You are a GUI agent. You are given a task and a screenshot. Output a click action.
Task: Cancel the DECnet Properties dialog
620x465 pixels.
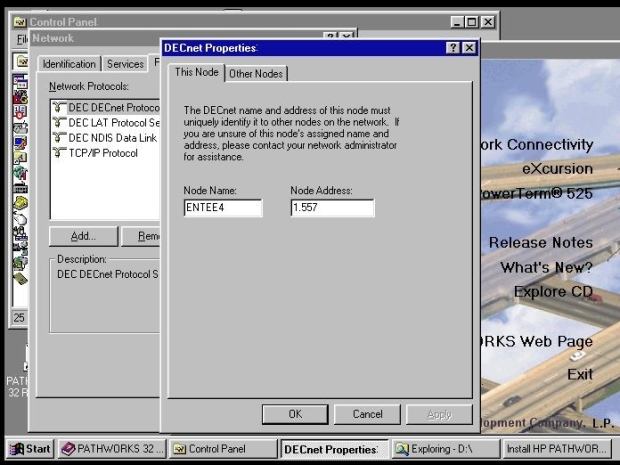(367, 414)
